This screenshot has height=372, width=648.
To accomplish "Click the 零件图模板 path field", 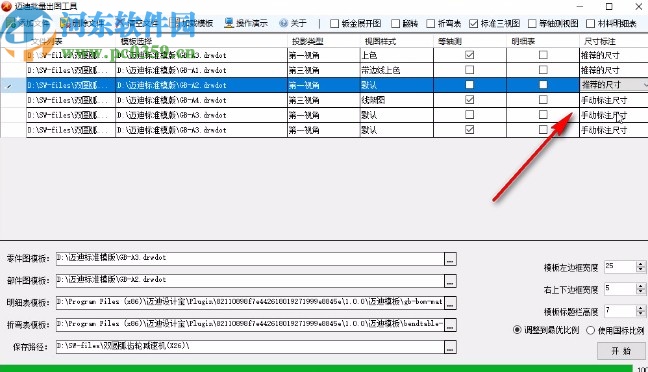I will tap(250, 258).
